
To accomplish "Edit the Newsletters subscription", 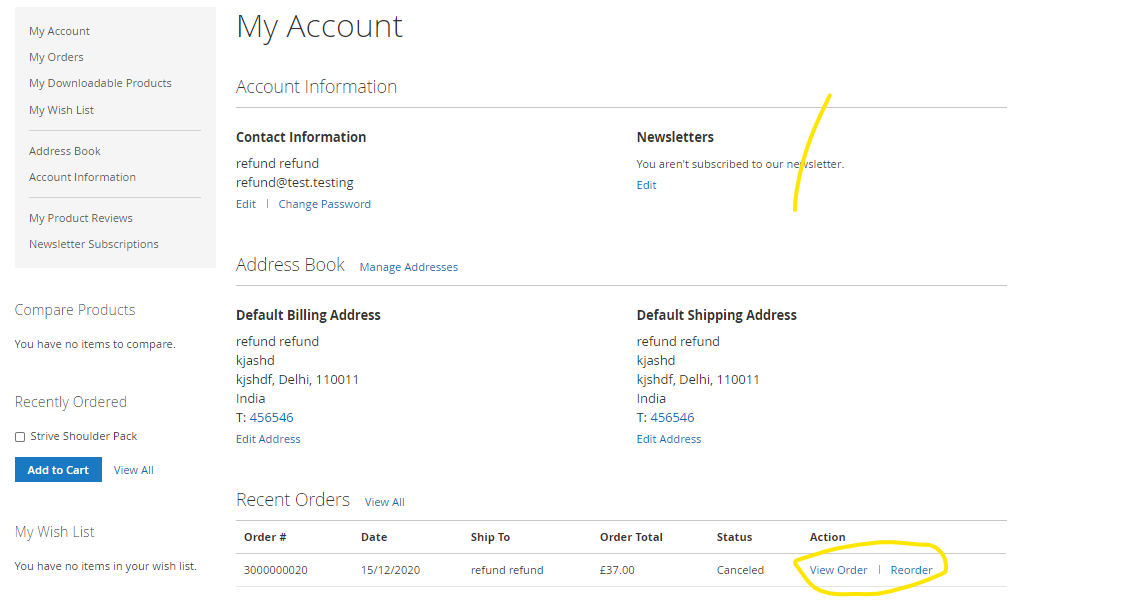I will pyautogui.click(x=646, y=185).
